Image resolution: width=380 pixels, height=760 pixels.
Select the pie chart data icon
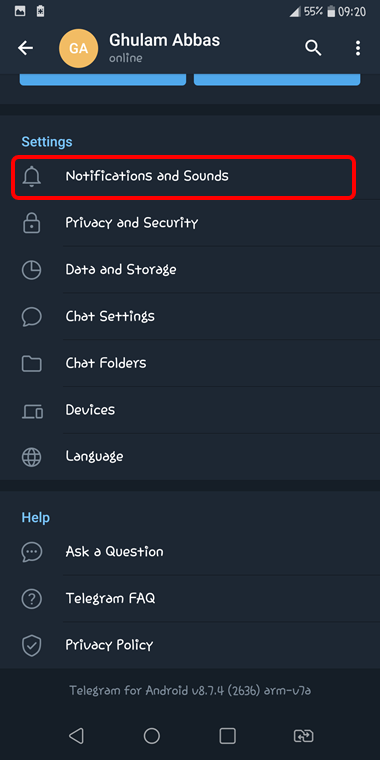coord(32,269)
